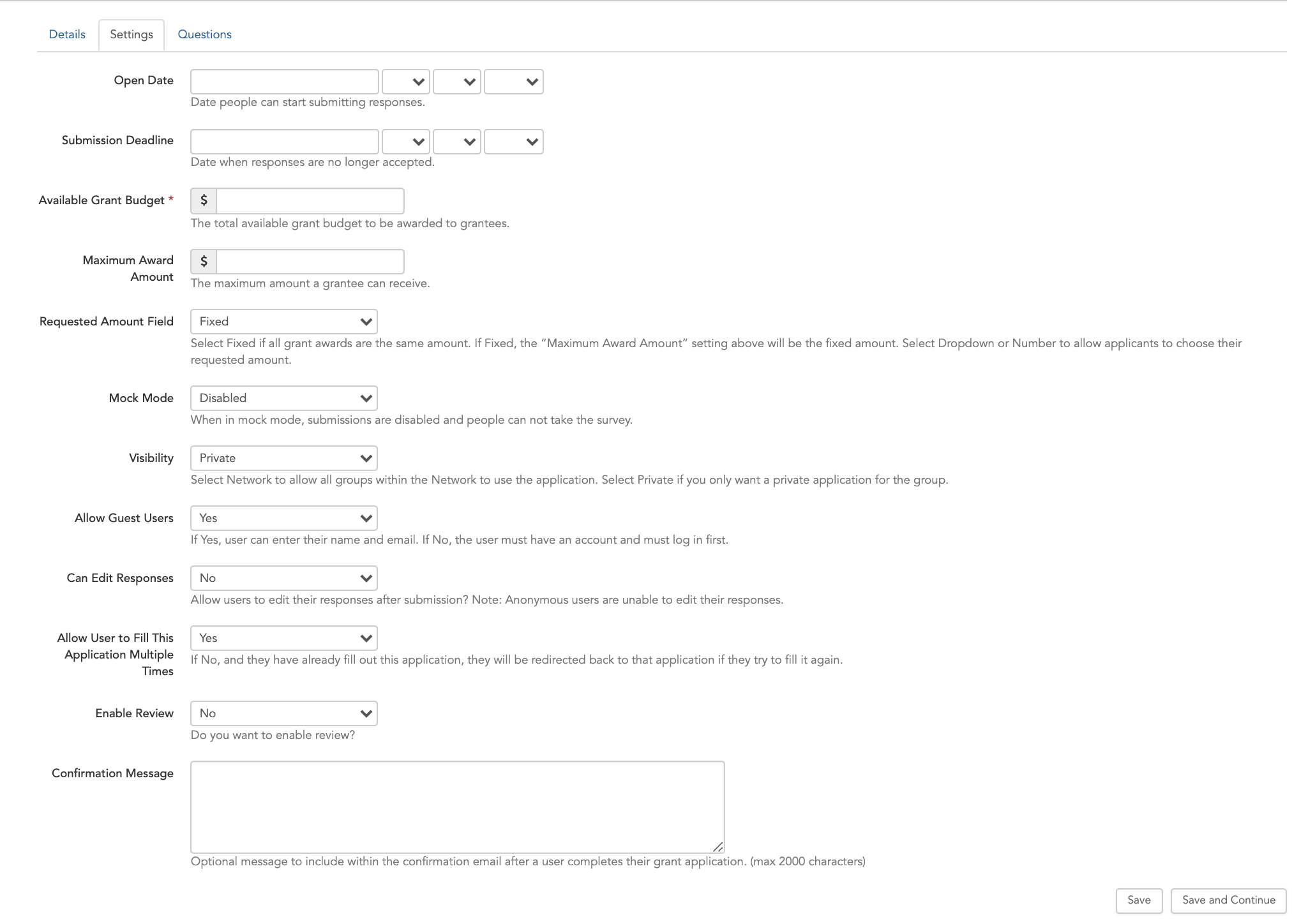The image size is (1315, 924).
Task: Switch to the Details tab
Action: [67, 34]
